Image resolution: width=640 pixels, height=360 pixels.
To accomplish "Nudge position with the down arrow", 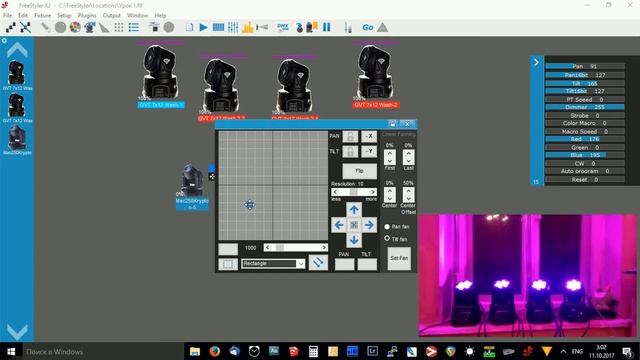I will pyautogui.click(x=354, y=240).
